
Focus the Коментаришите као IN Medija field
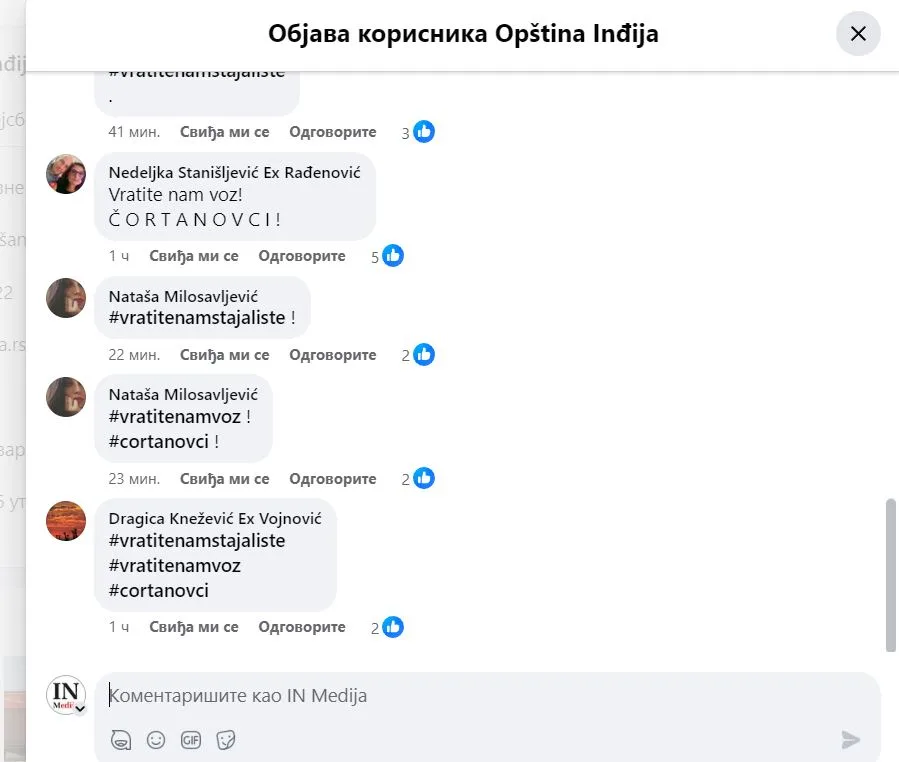tap(487, 695)
